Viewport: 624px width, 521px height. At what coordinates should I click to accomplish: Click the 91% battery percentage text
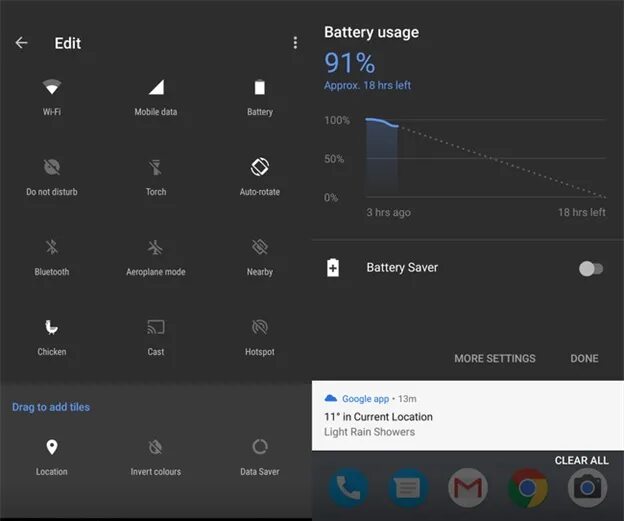[350, 63]
